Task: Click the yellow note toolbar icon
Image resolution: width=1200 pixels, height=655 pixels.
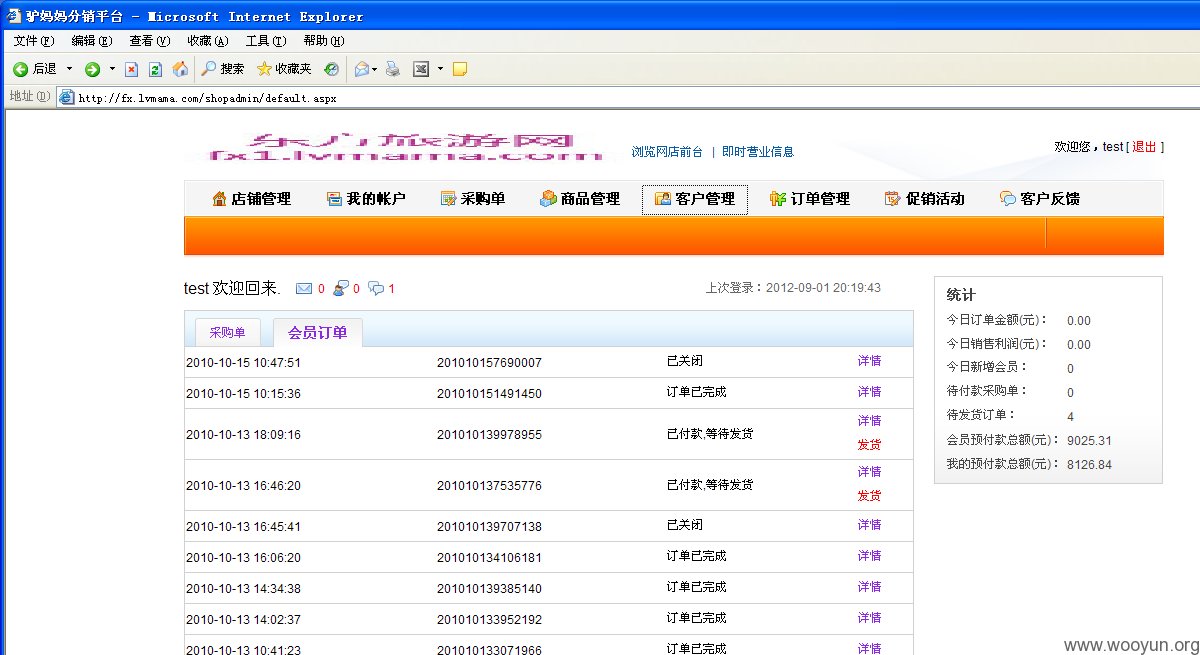Action: tap(460, 69)
